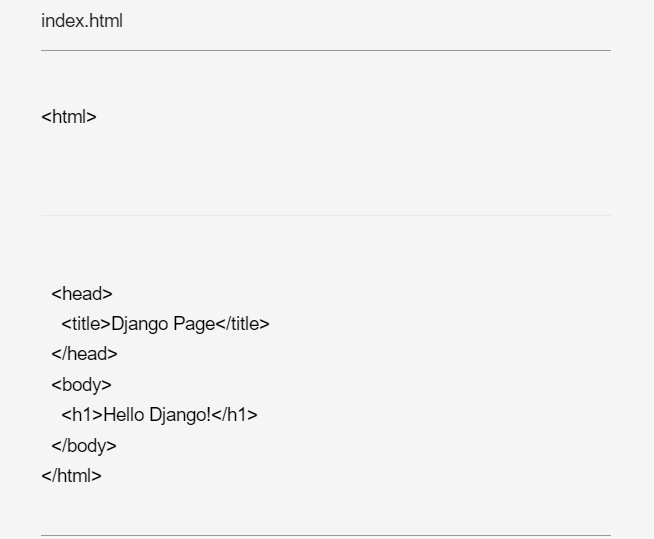The width and height of the screenshot is (654, 539).
Task: Click the opening <html> tag
Action: pyautogui.click(x=69, y=117)
